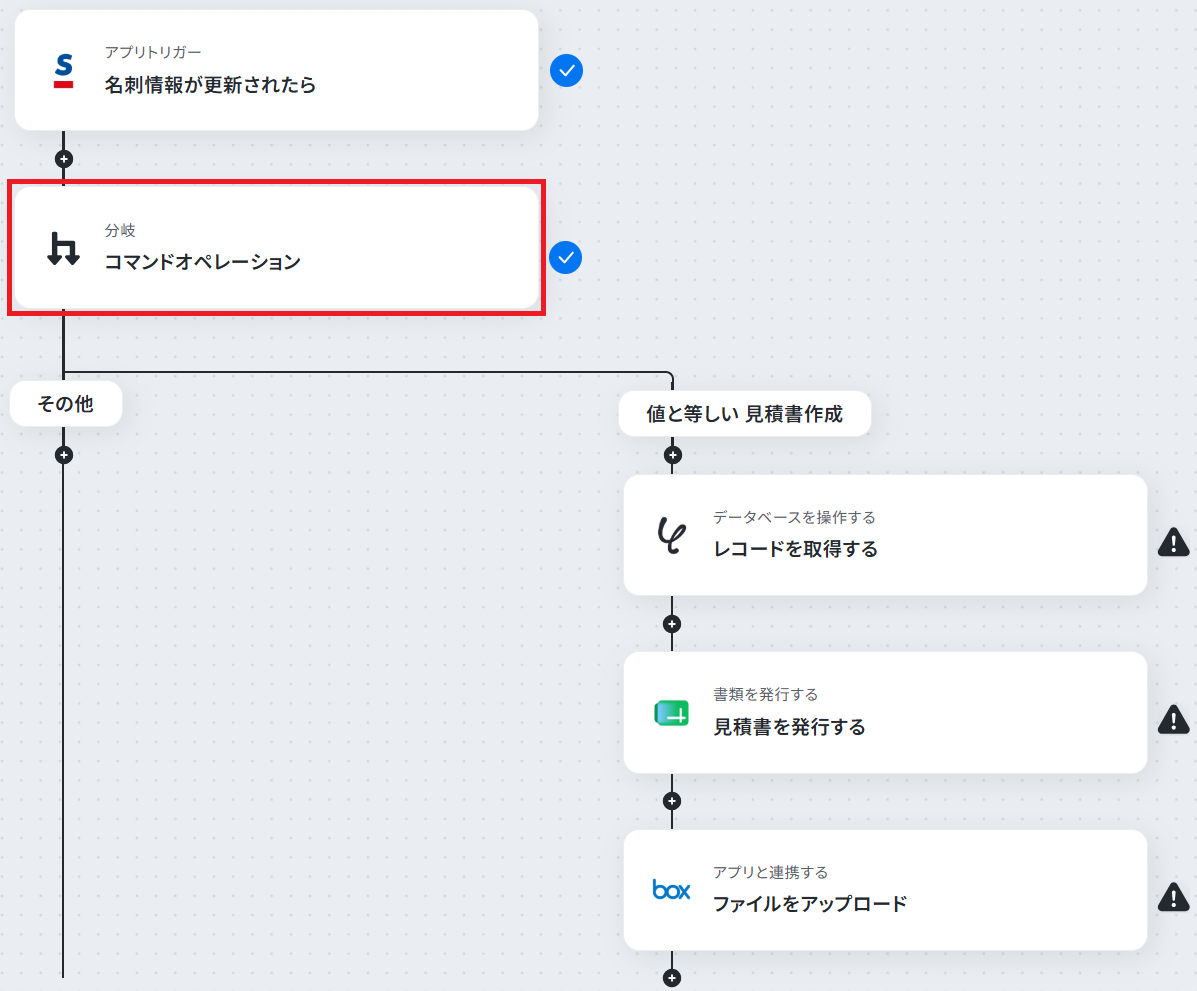Viewport: 1197px width, 991px height.
Task: Select the その他 branch label
Action: coord(66,403)
